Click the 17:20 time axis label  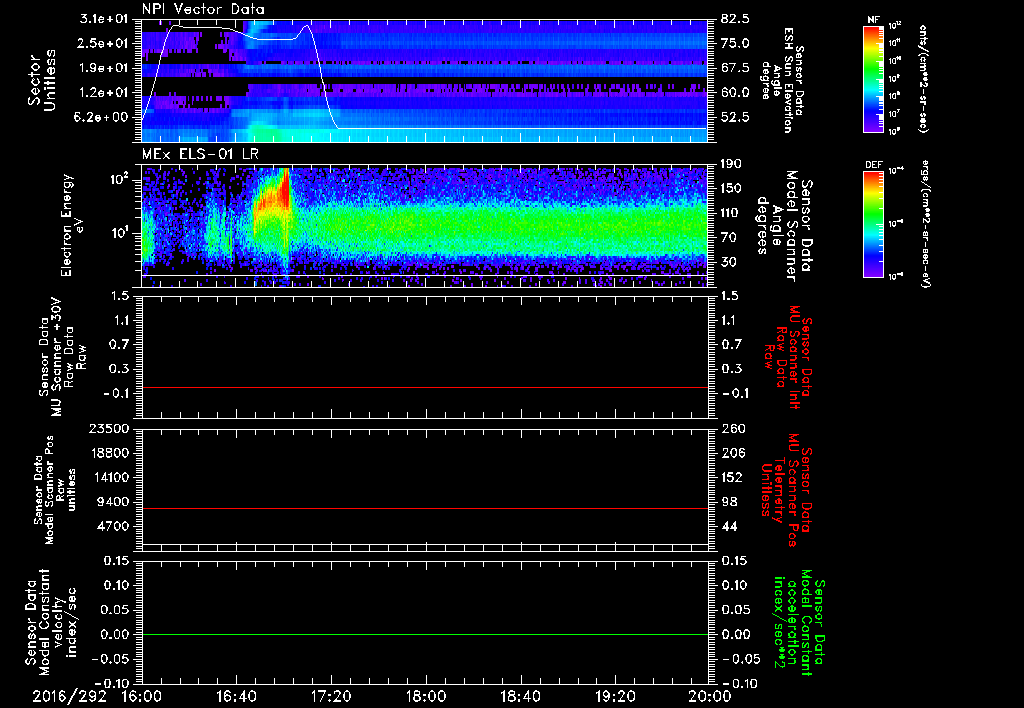(331, 697)
